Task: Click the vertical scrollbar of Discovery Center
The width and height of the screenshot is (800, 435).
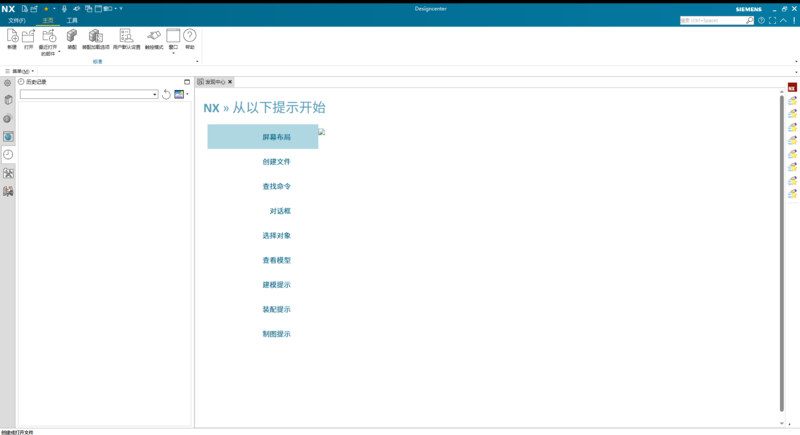Action: [x=782, y=253]
